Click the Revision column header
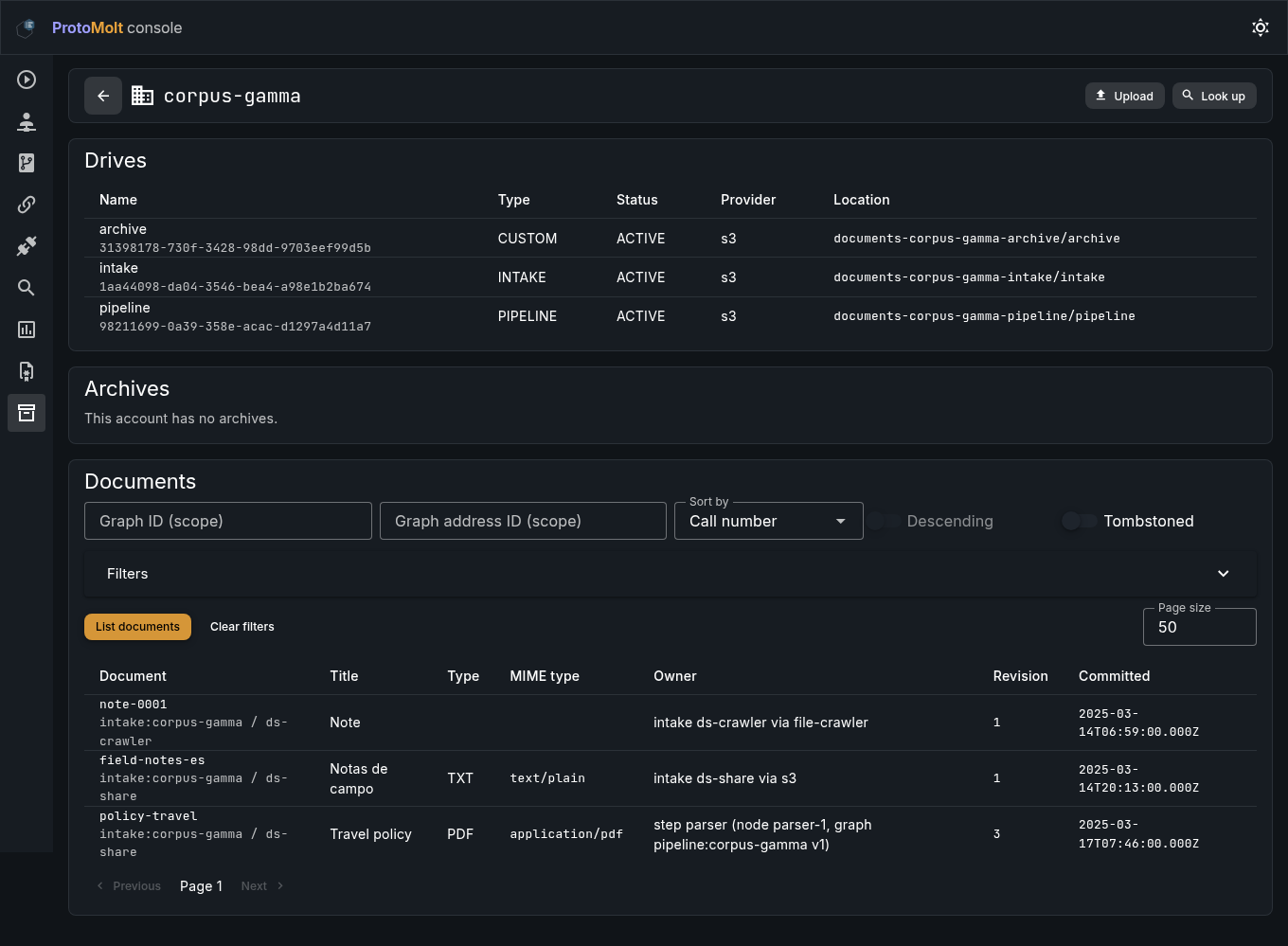Screen dimensions: 1288x946 [x=1021, y=676]
